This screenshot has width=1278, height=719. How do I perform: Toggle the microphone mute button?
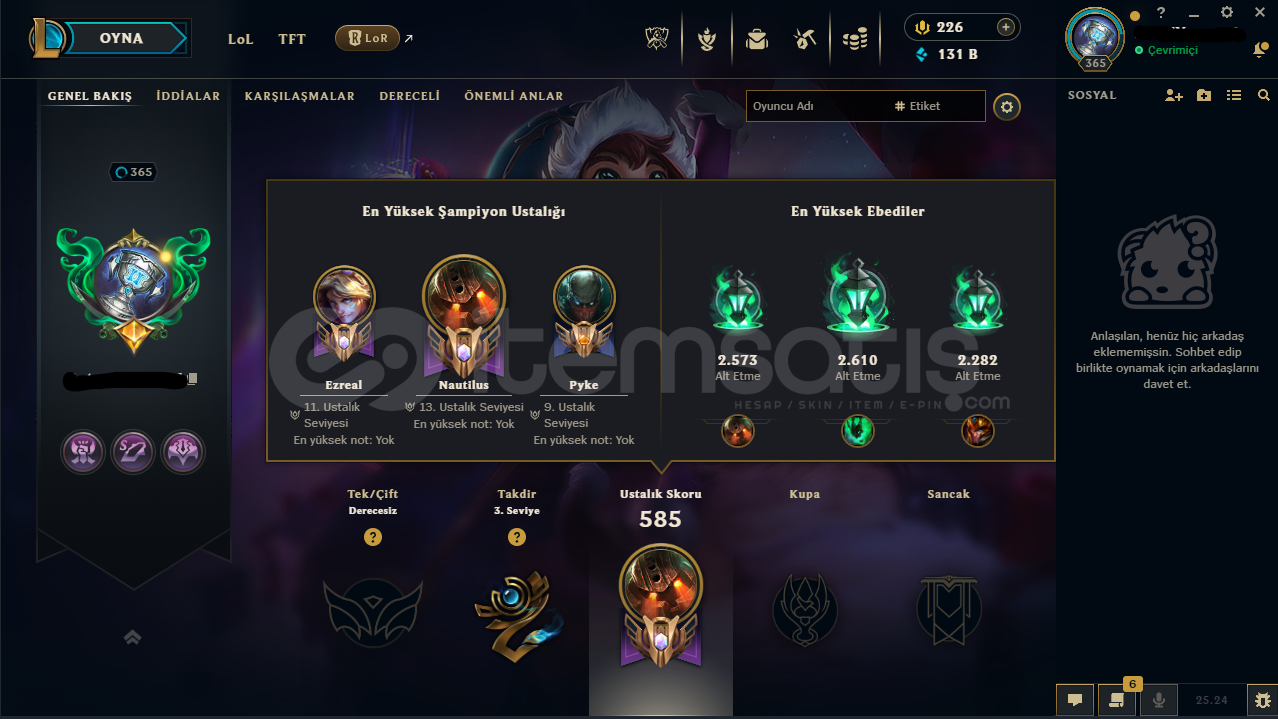(1160, 700)
